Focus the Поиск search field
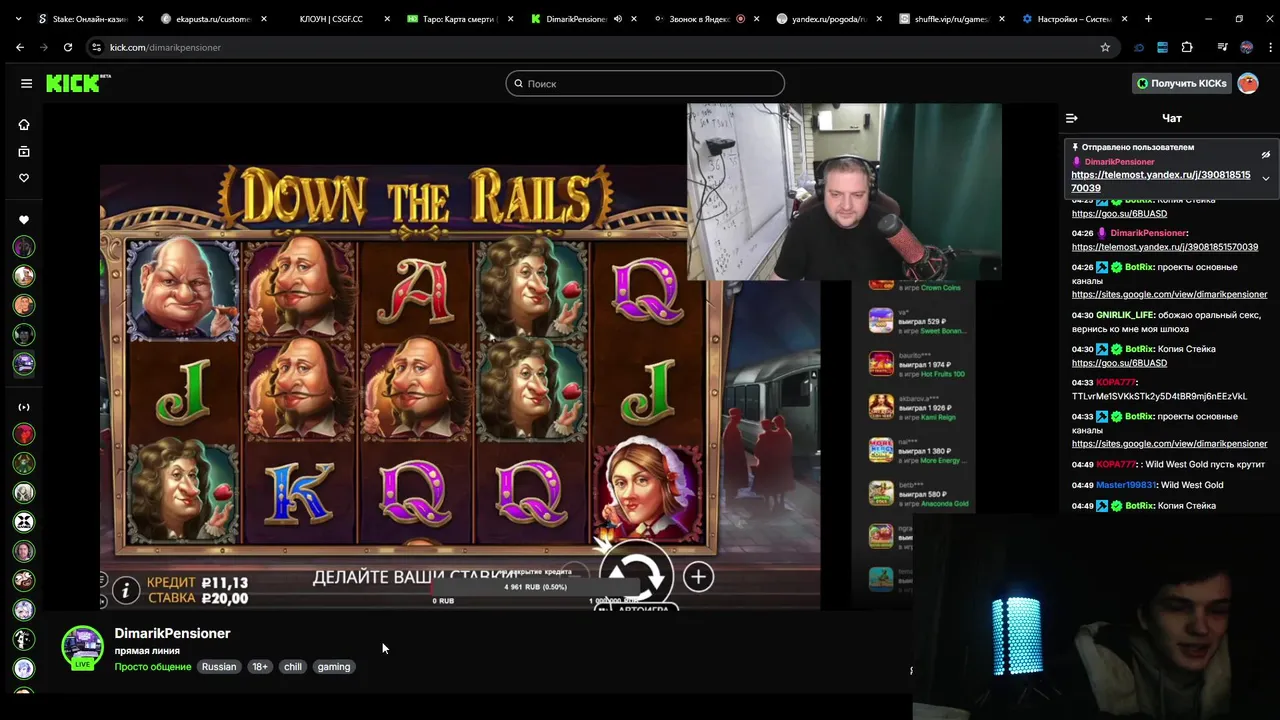This screenshot has width=1280, height=720. pos(645,84)
